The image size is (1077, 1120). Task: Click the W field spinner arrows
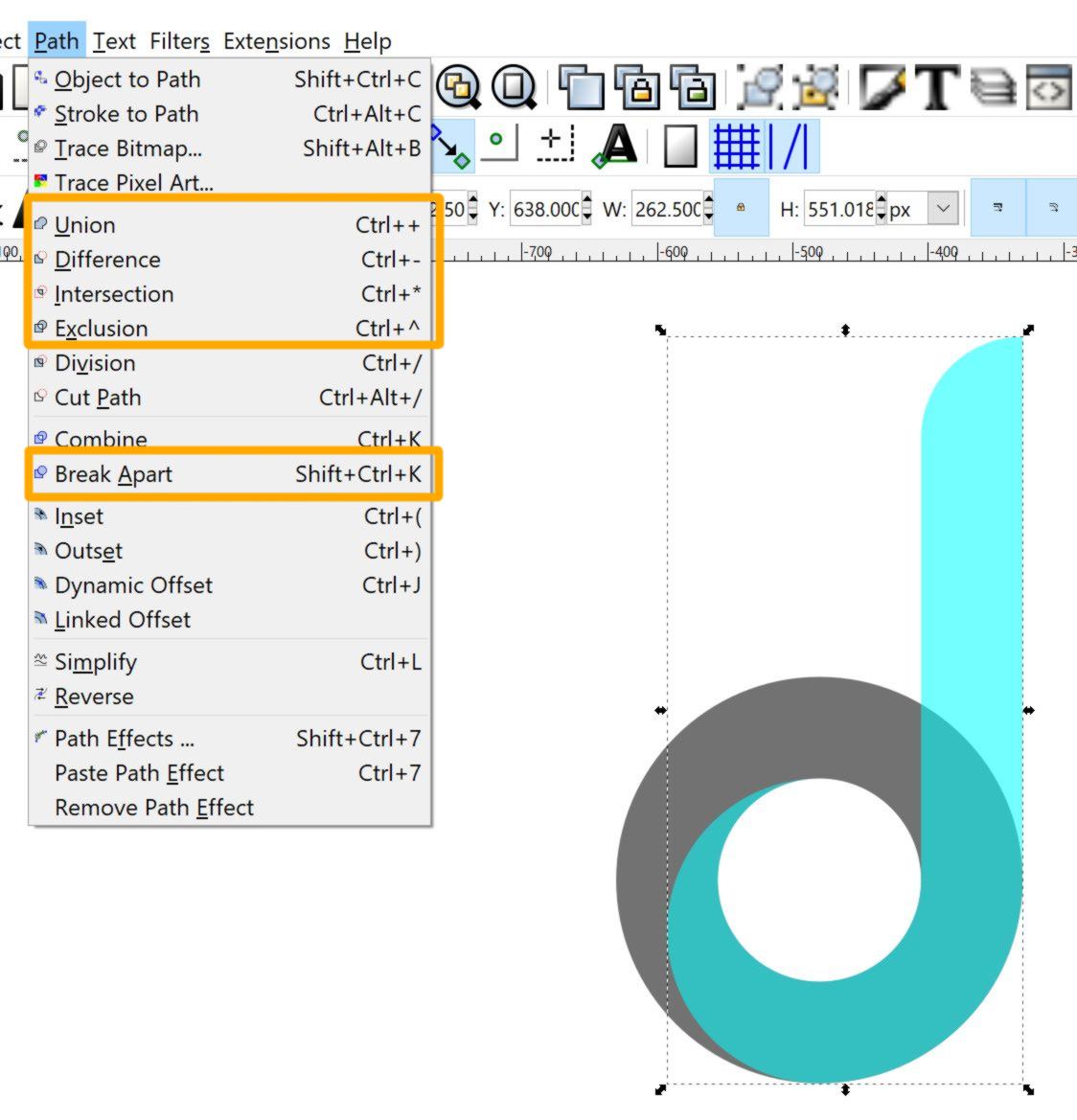(708, 209)
